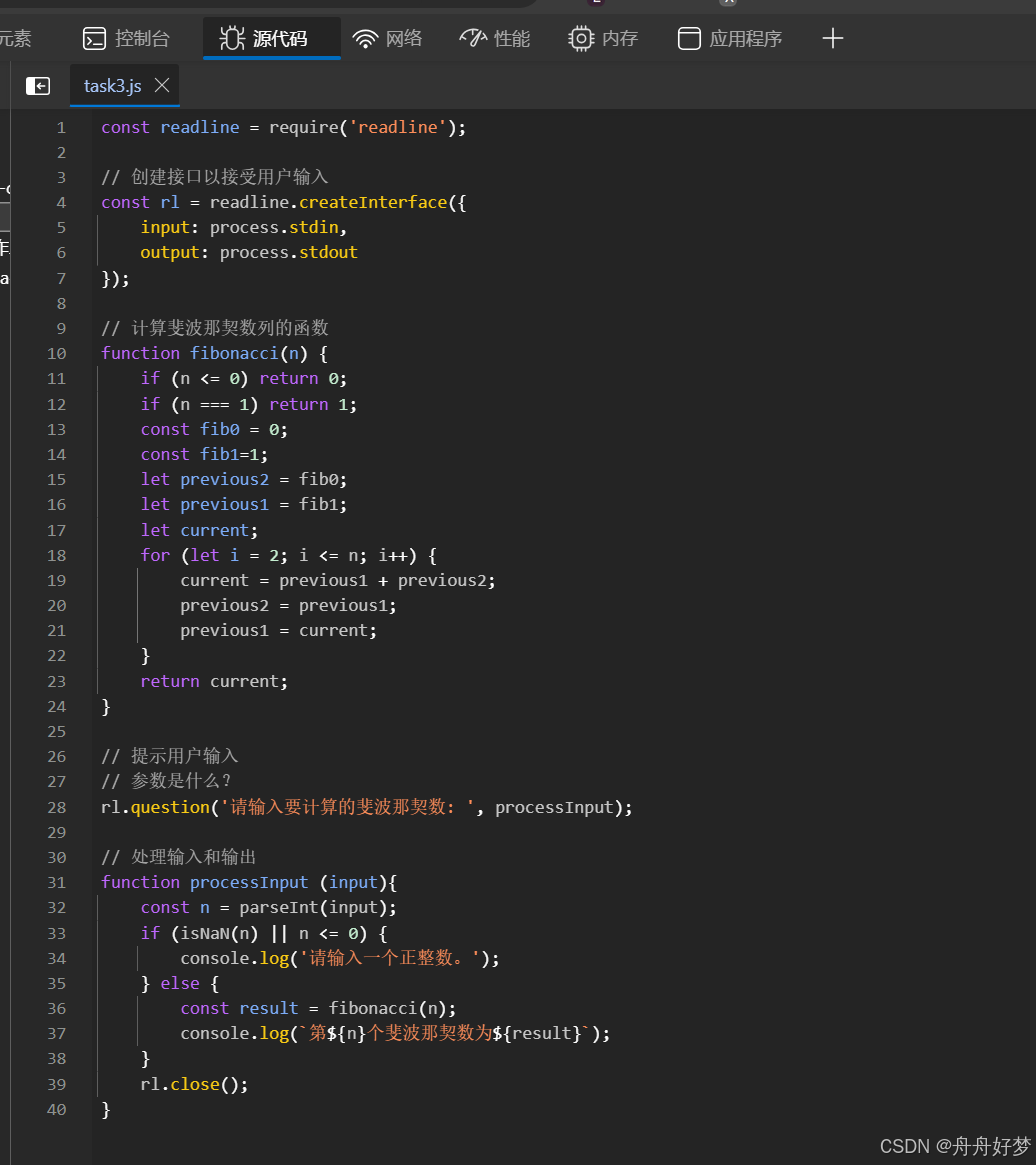
Task: Click 'require' on line 1
Action: 303,128
